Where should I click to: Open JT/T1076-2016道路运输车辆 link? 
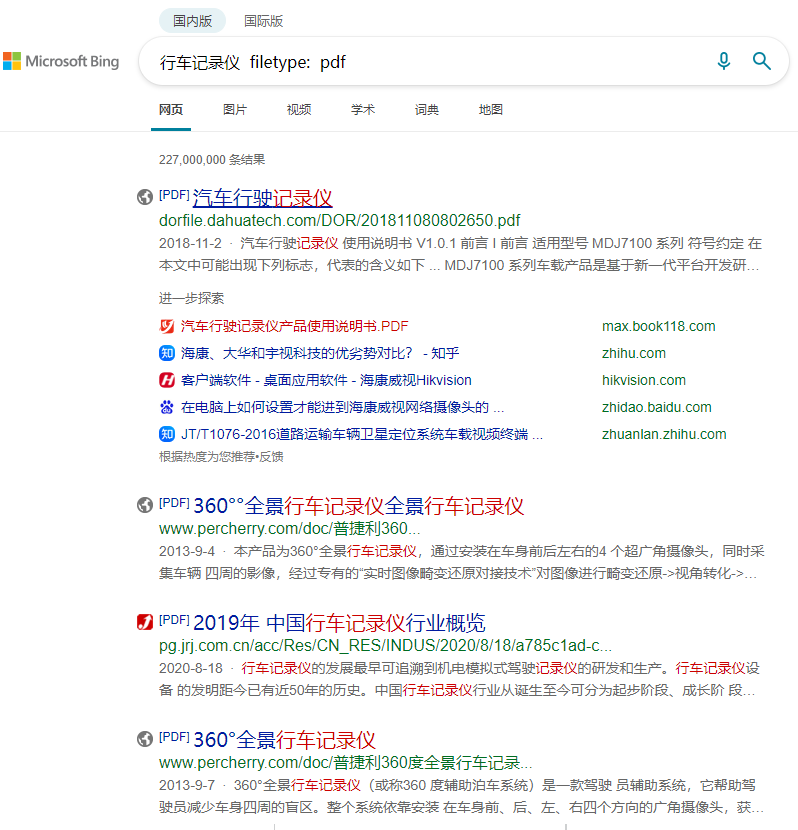(x=362, y=434)
